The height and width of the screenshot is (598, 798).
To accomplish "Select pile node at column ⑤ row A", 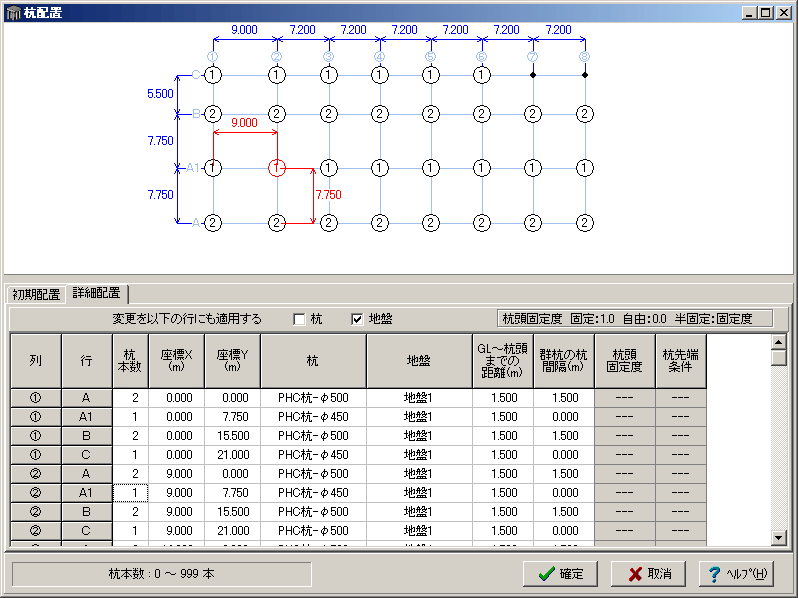I will pyautogui.click(x=431, y=223).
